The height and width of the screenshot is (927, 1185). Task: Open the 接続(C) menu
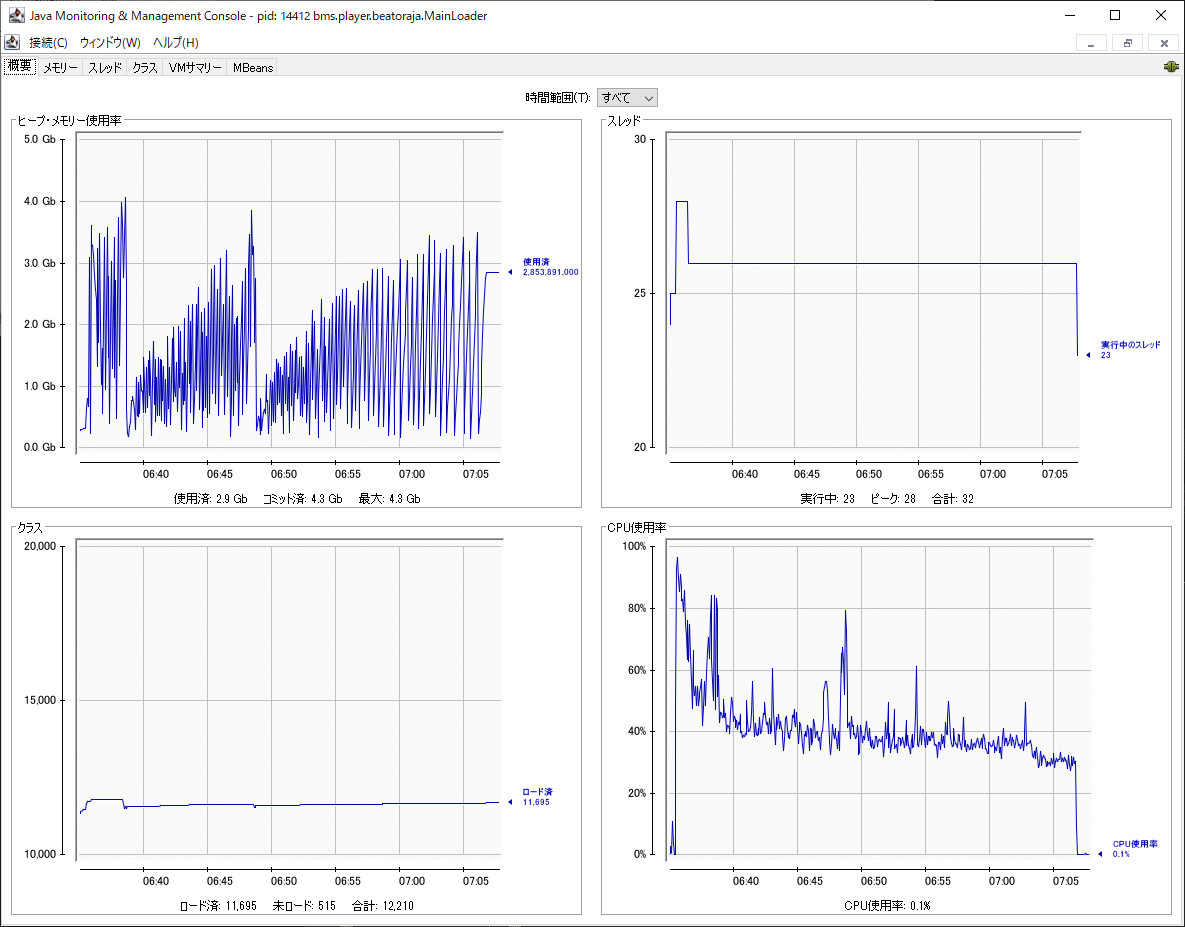point(48,42)
